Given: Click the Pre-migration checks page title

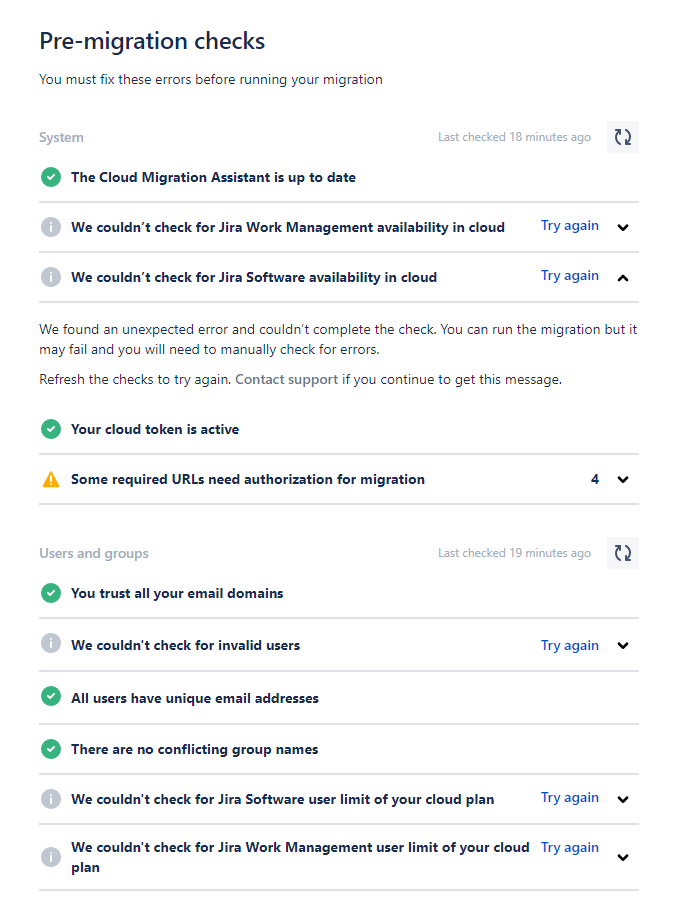Looking at the screenshot, I should click(x=152, y=42).
